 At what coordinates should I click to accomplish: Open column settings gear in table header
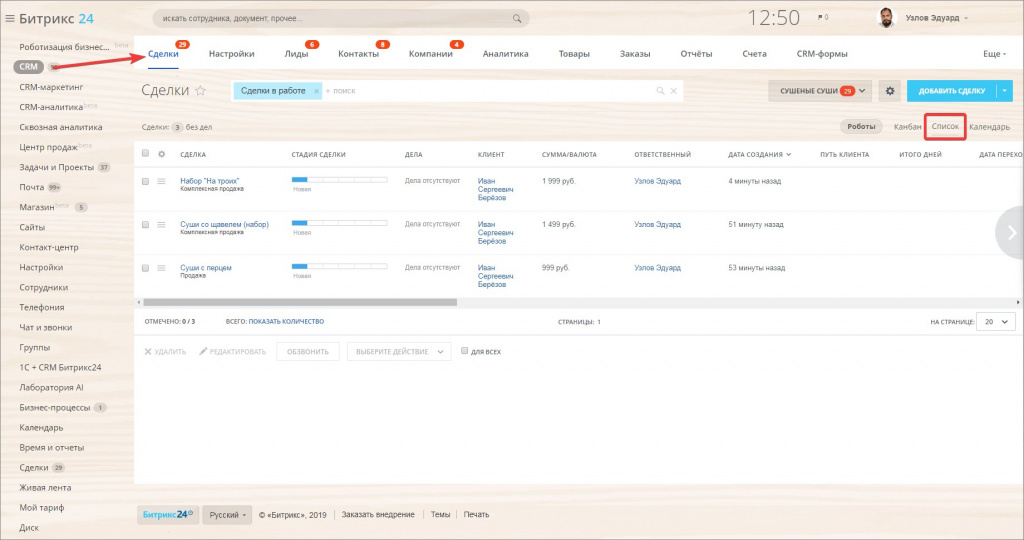tap(161, 154)
